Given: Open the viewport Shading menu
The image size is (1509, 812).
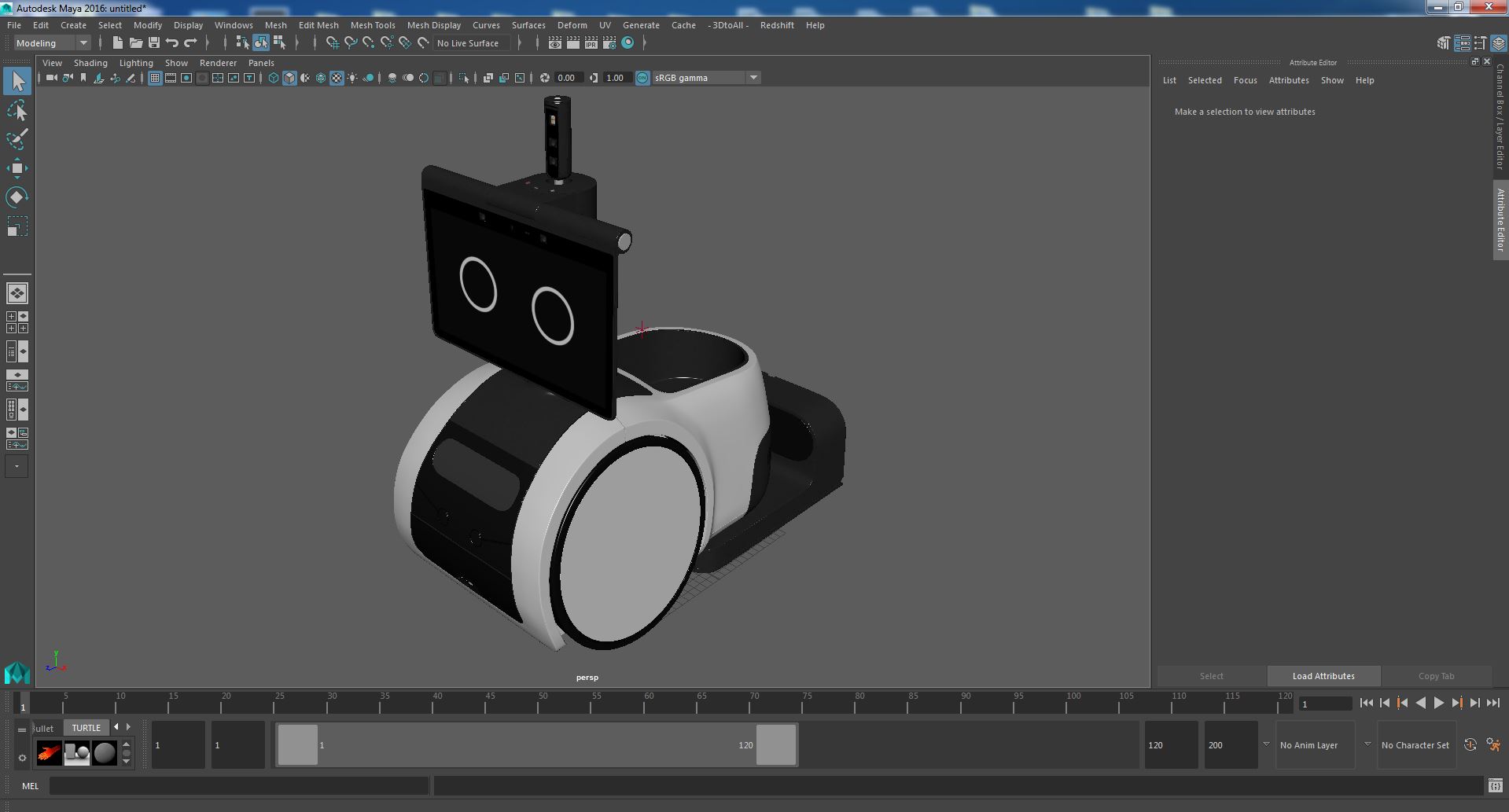Looking at the screenshot, I should [x=90, y=63].
